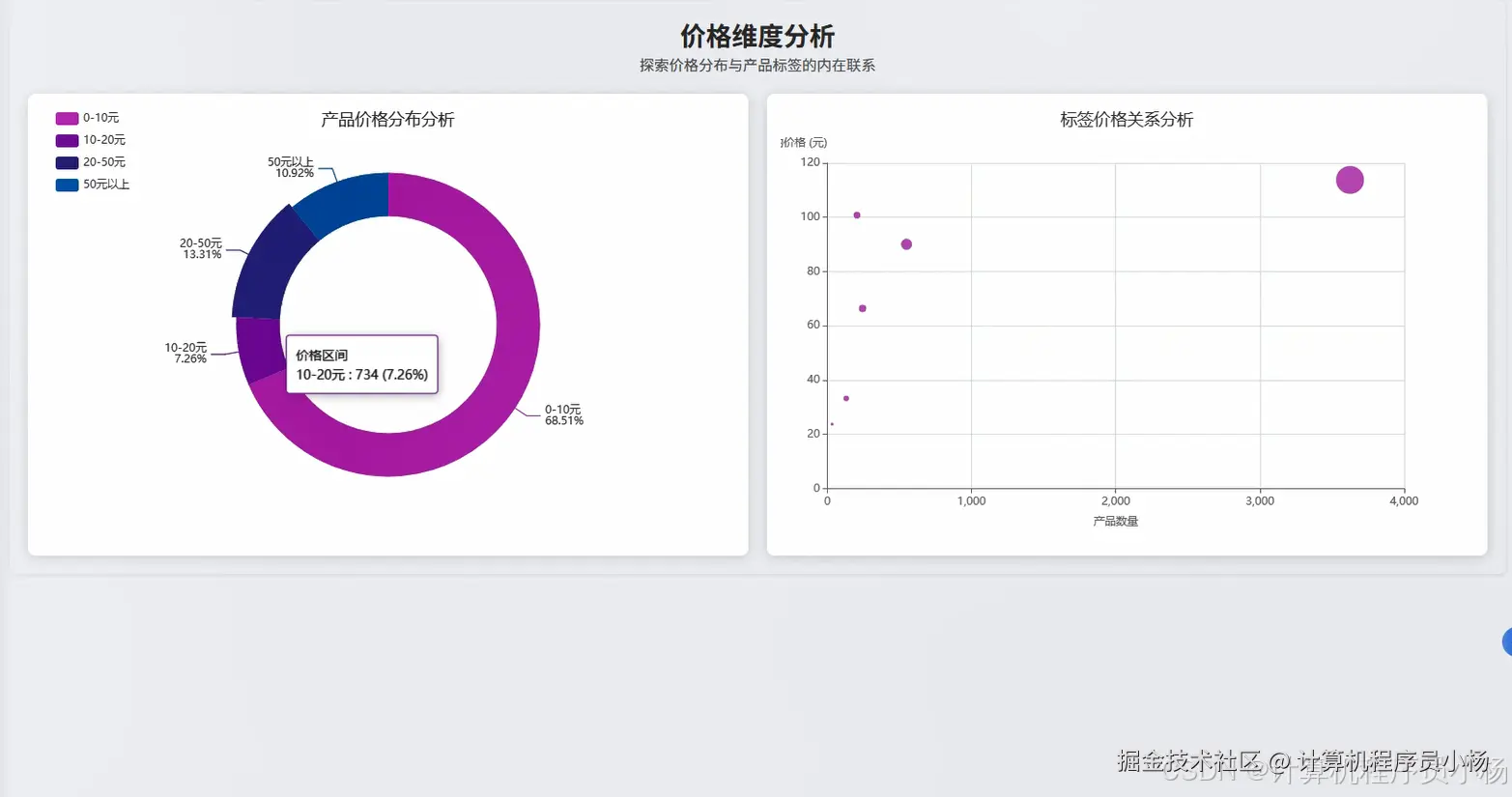
Task: Click the scatter point near price 33
Action: (846, 399)
